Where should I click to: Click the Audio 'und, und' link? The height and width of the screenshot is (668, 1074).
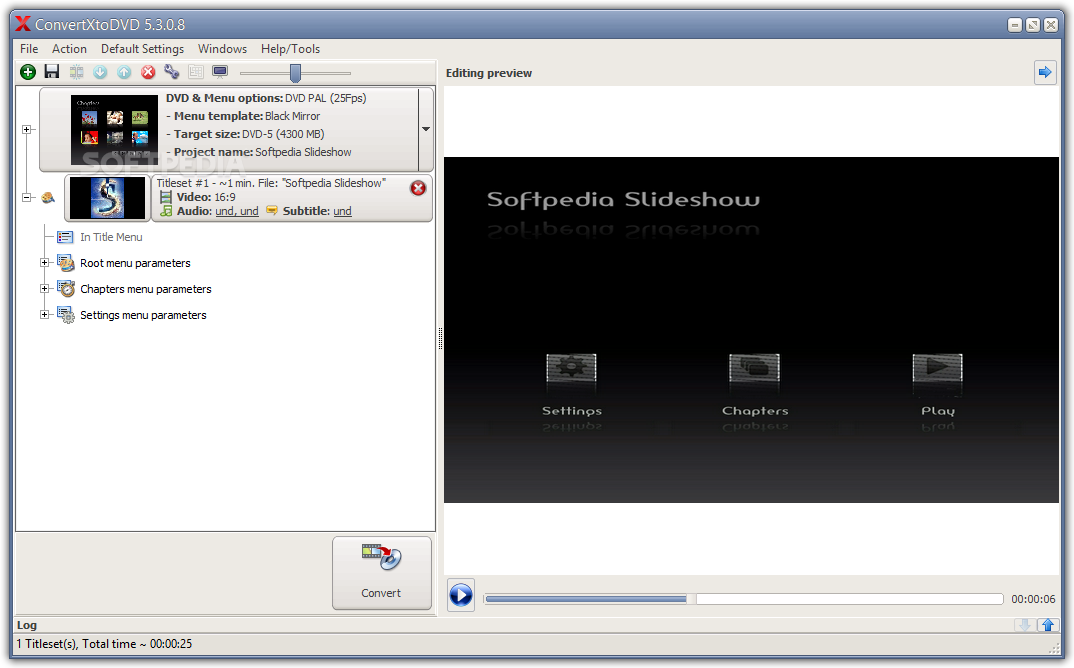237,211
